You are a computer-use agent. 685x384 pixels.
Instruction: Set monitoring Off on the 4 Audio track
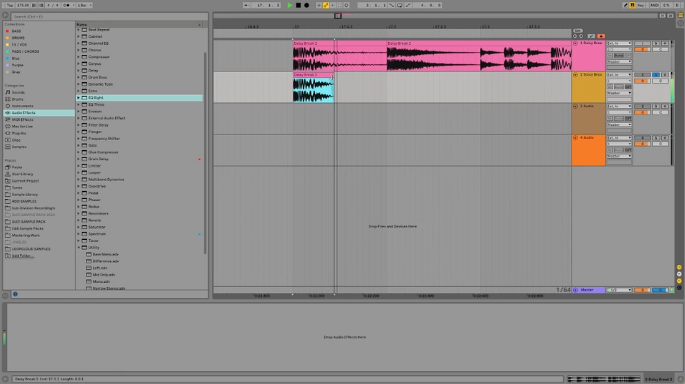tap(628, 150)
